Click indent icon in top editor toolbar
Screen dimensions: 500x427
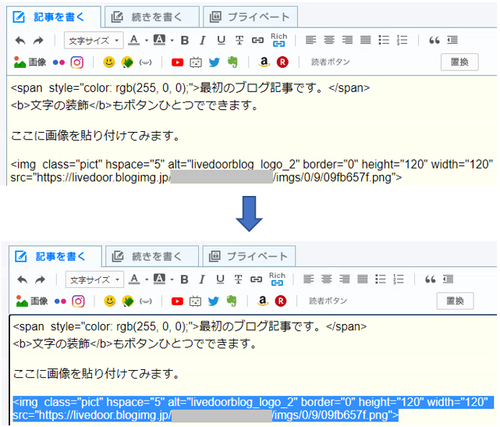point(452,40)
